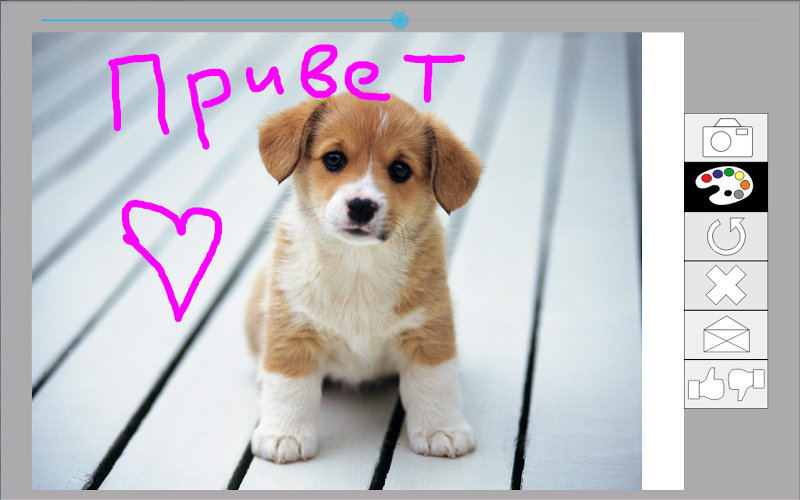Open the color palette tool

pos(726,187)
